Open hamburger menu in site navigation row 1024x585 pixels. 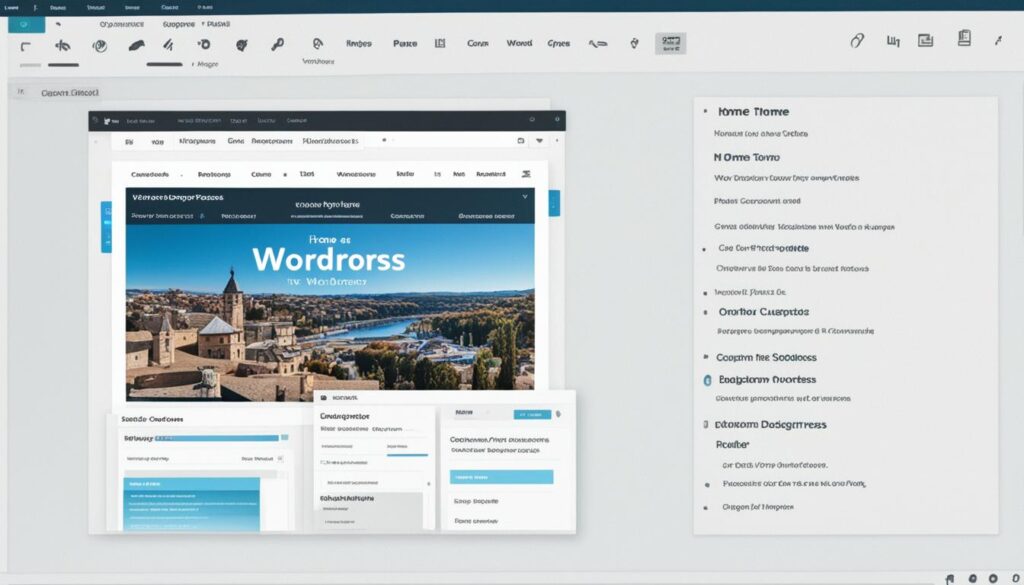(526, 174)
